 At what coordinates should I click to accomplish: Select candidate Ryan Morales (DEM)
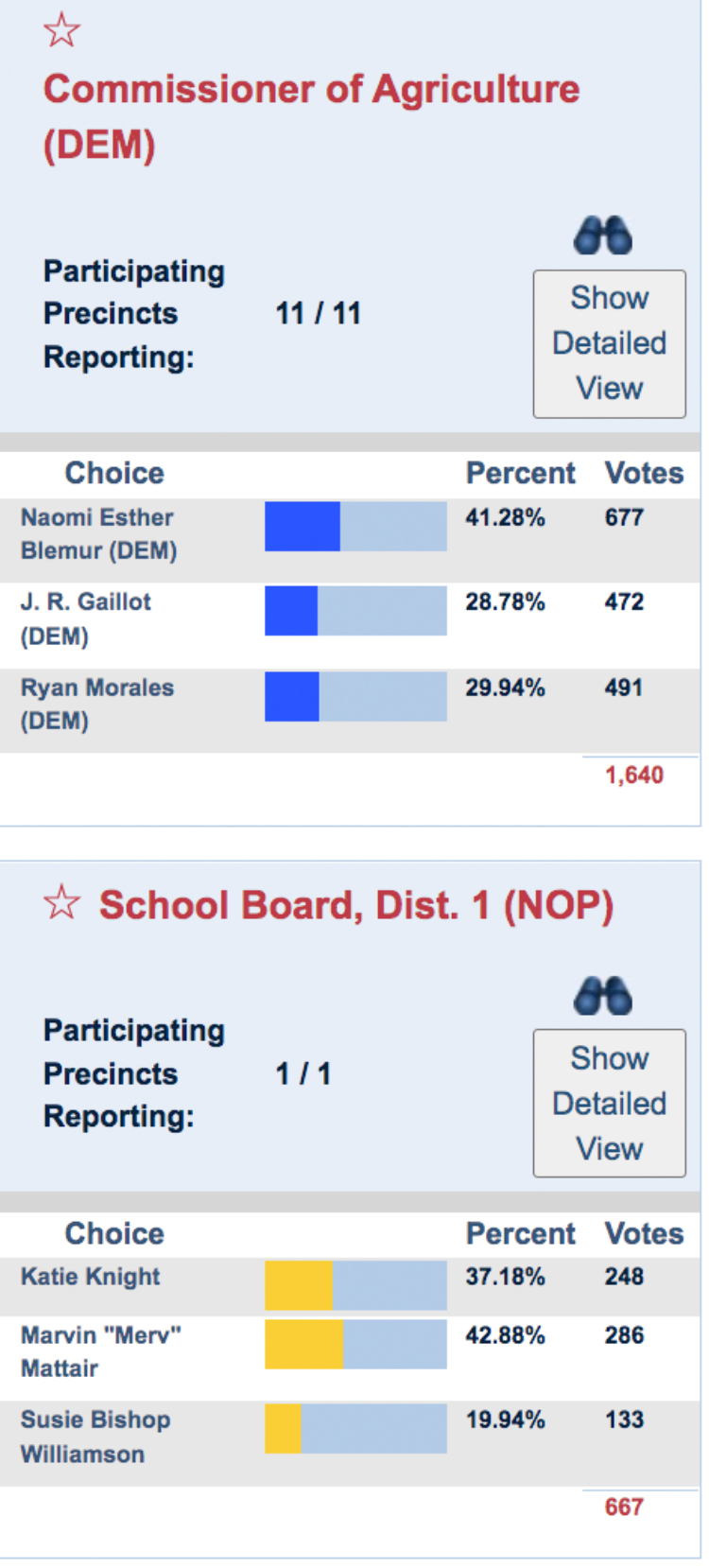pyautogui.click(x=96, y=704)
